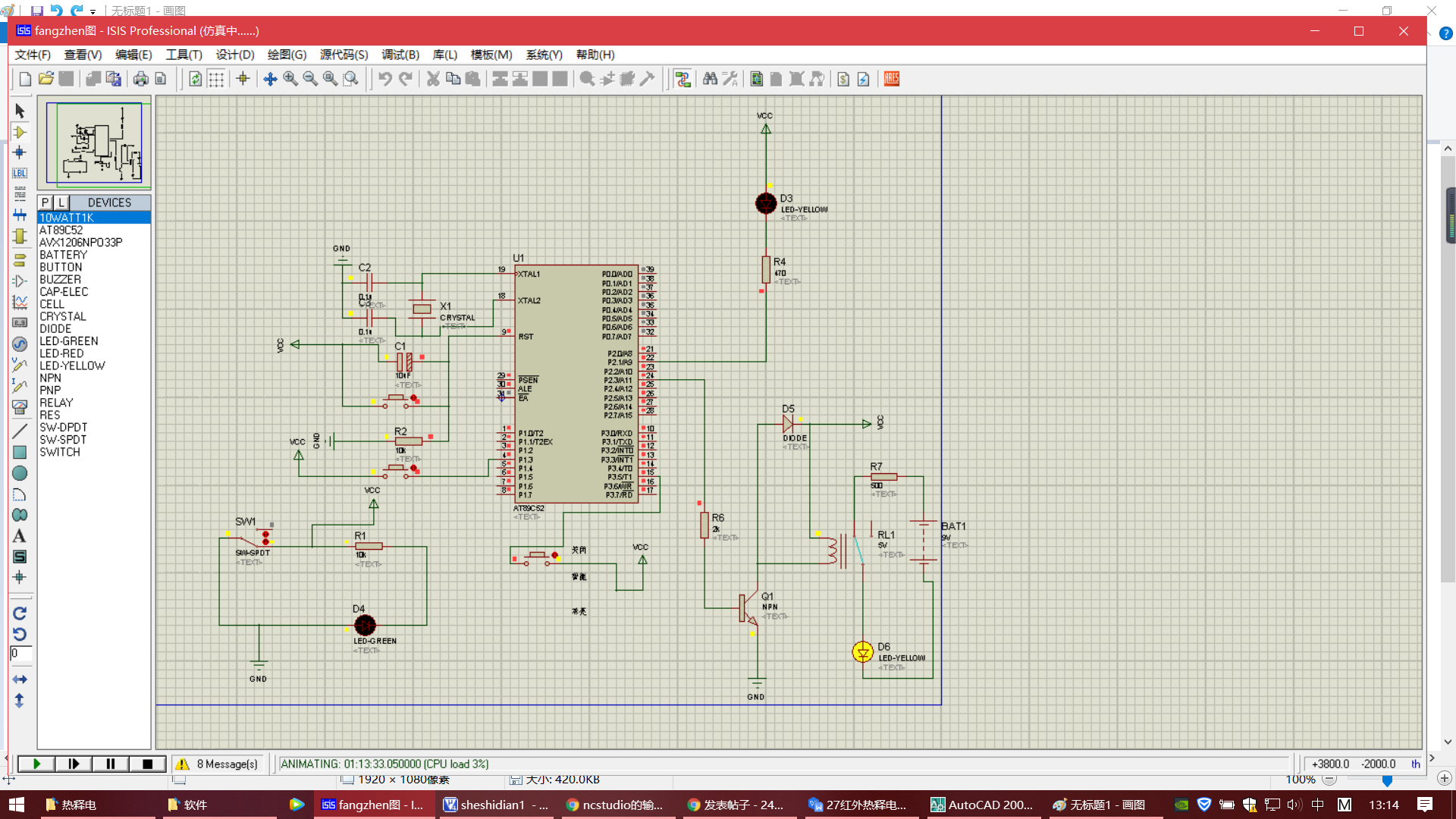Open AutoCAD from the Windows taskbar
This screenshot has height=819, width=1456.
click(981, 805)
